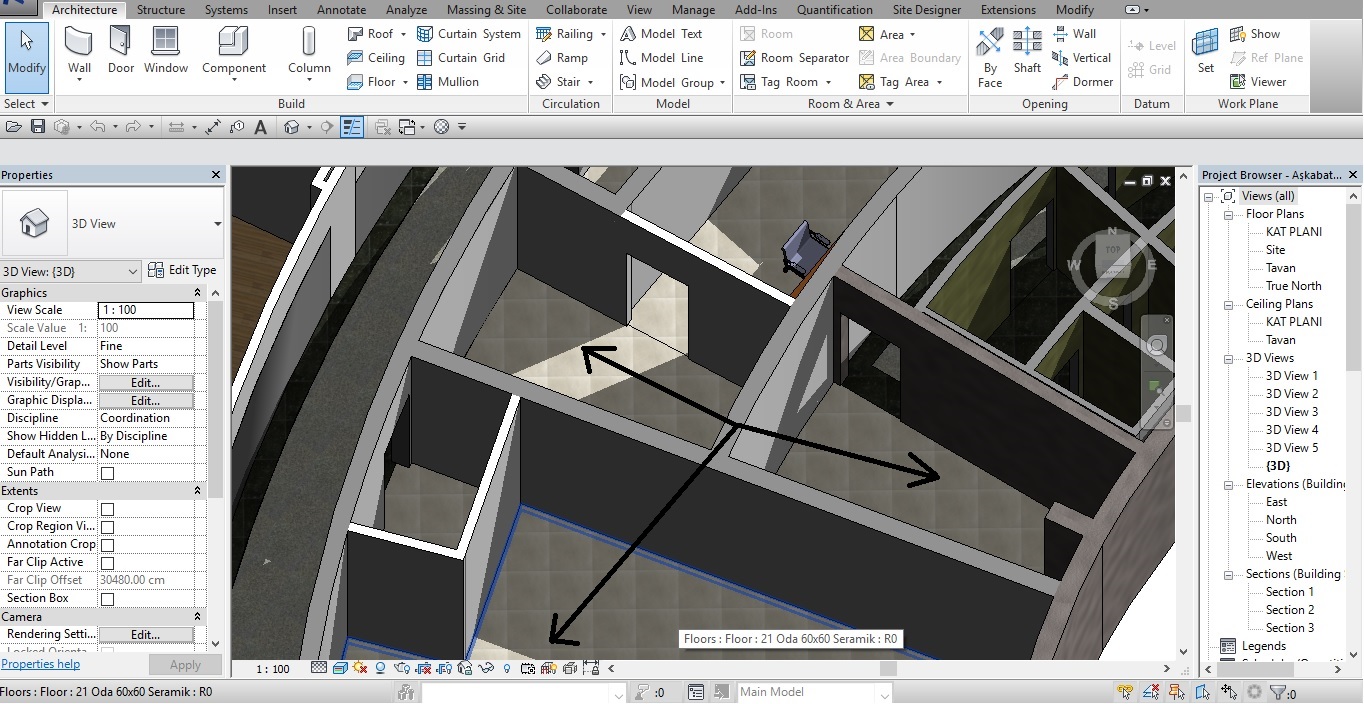Click the ViewCube Top face

coord(1112,248)
